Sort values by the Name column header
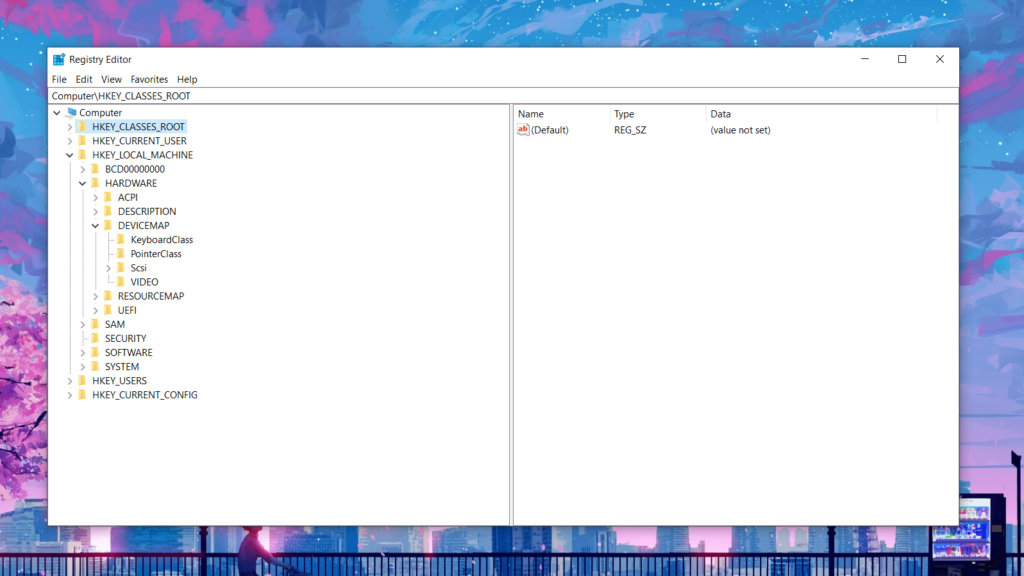1024x576 pixels. tap(562, 114)
